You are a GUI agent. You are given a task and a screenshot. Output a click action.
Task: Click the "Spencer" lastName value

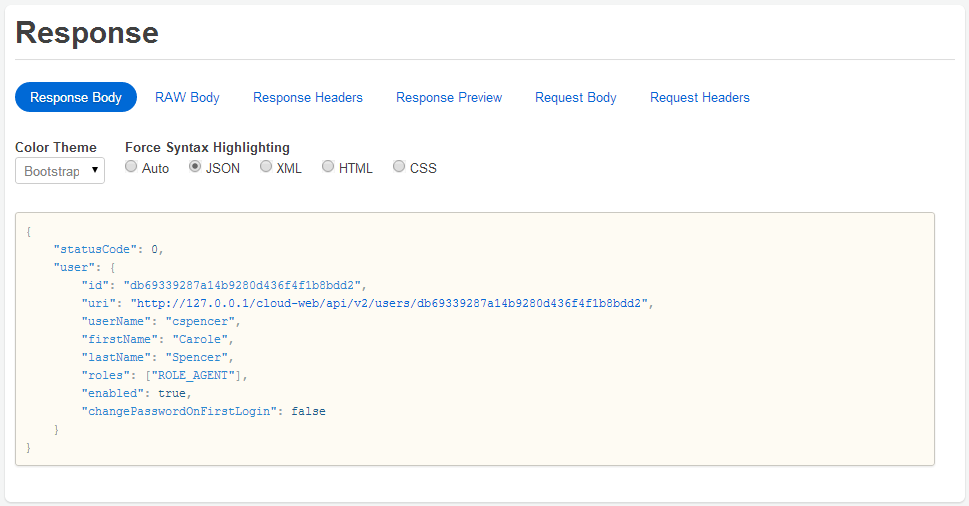(x=199, y=357)
